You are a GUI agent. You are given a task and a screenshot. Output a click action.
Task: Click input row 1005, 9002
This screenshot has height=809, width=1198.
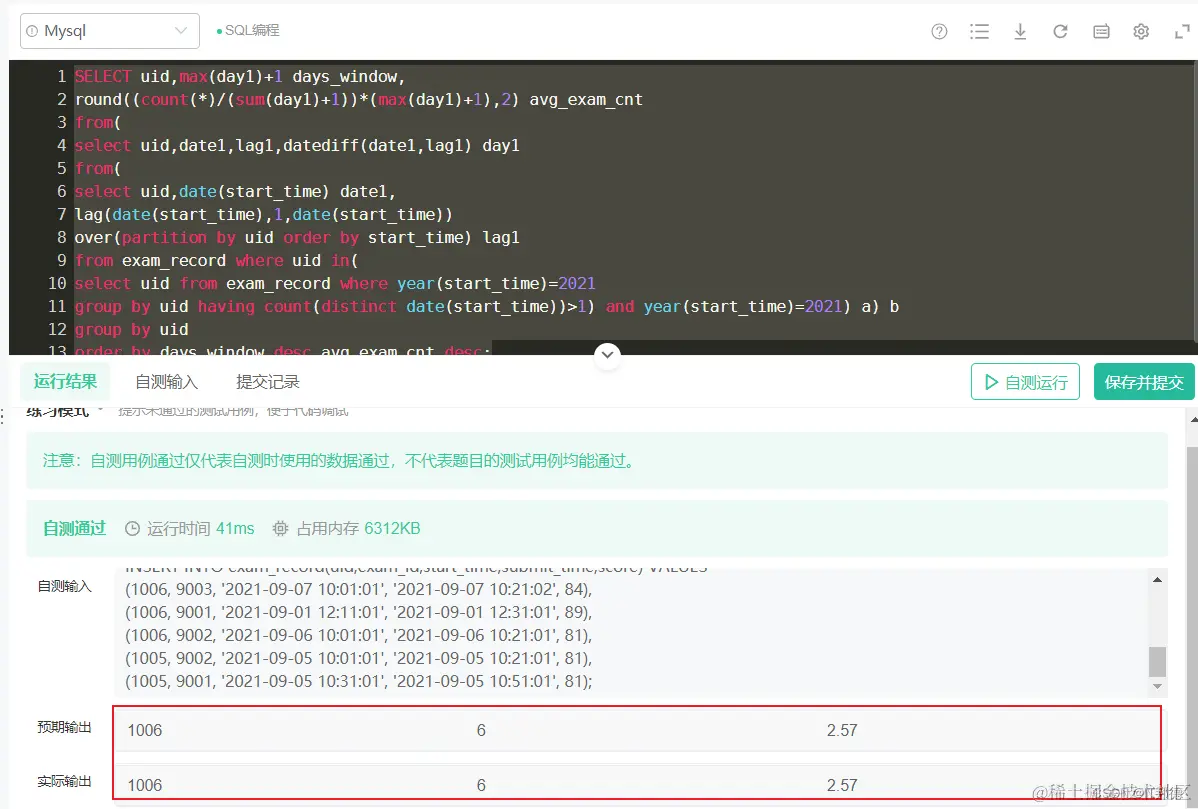pyautogui.click(x=358, y=658)
